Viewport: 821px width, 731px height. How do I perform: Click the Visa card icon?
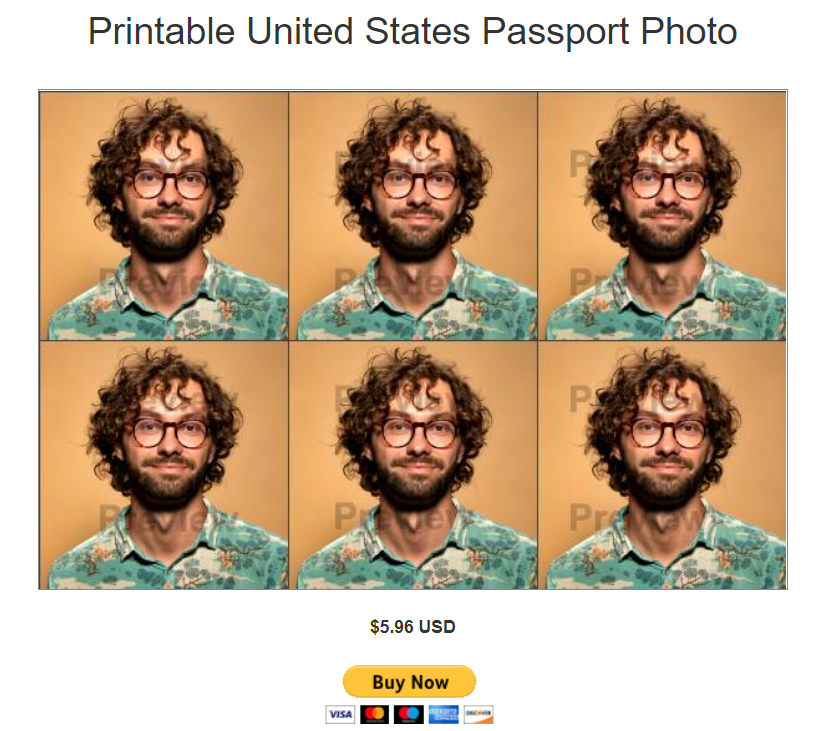click(x=340, y=714)
